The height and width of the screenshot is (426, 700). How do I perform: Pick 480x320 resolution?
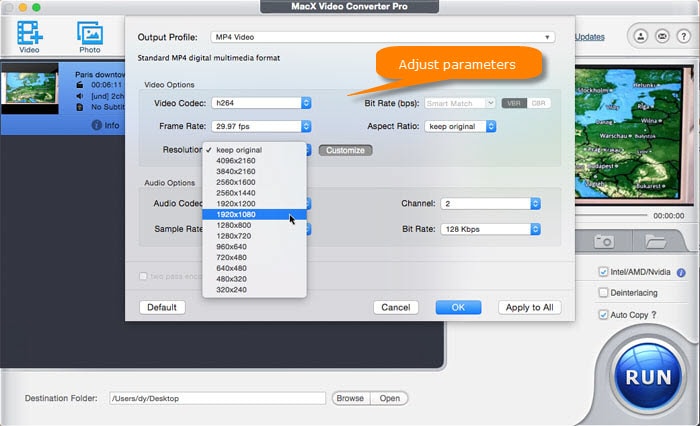(x=254, y=279)
